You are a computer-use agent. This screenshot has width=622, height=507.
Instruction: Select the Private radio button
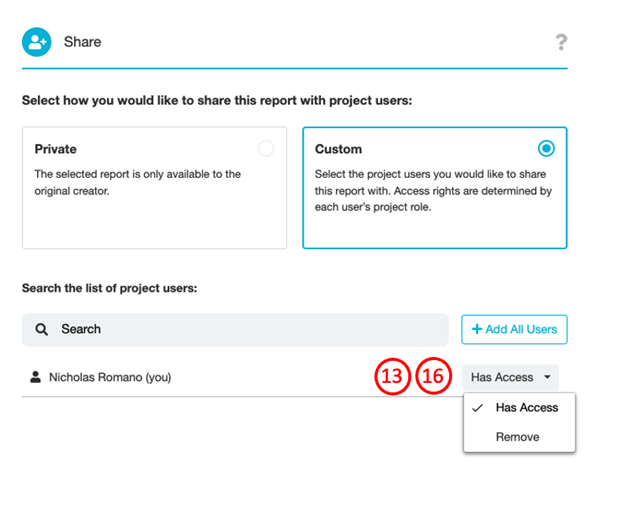point(265,149)
